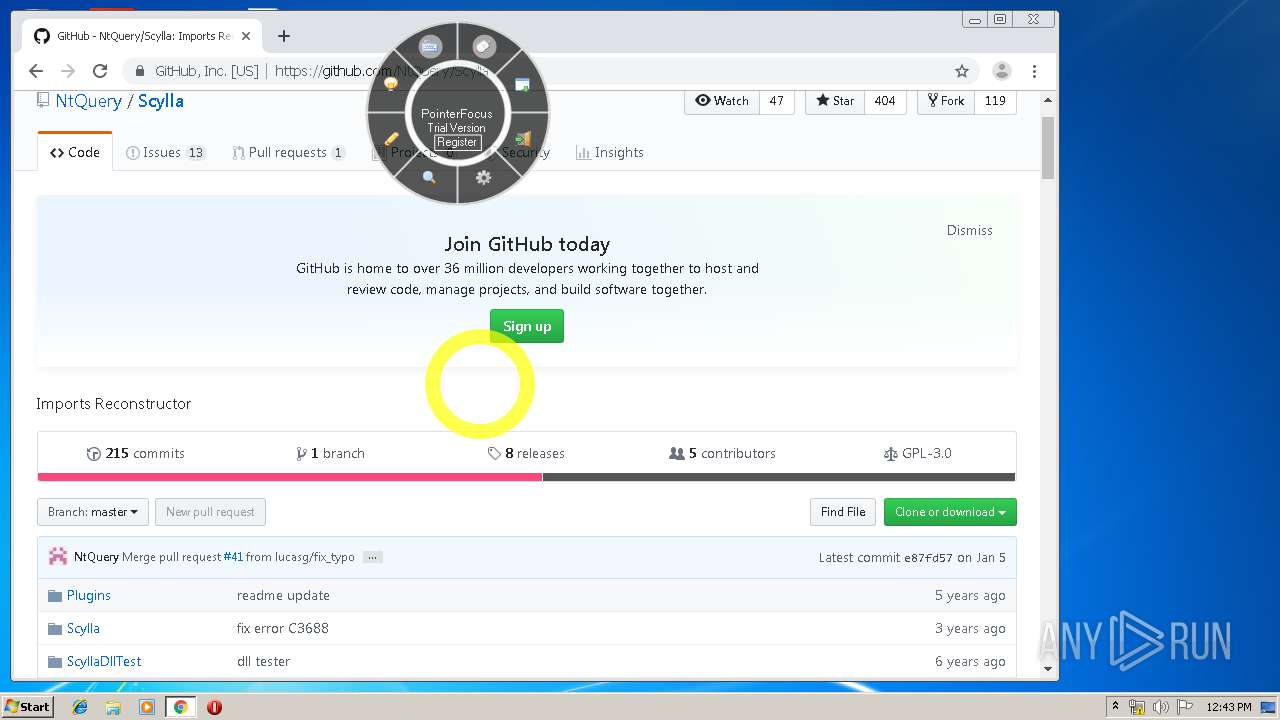
Task: View the 119 forks count
Action: pyautogui.click(x=995, y=101)
